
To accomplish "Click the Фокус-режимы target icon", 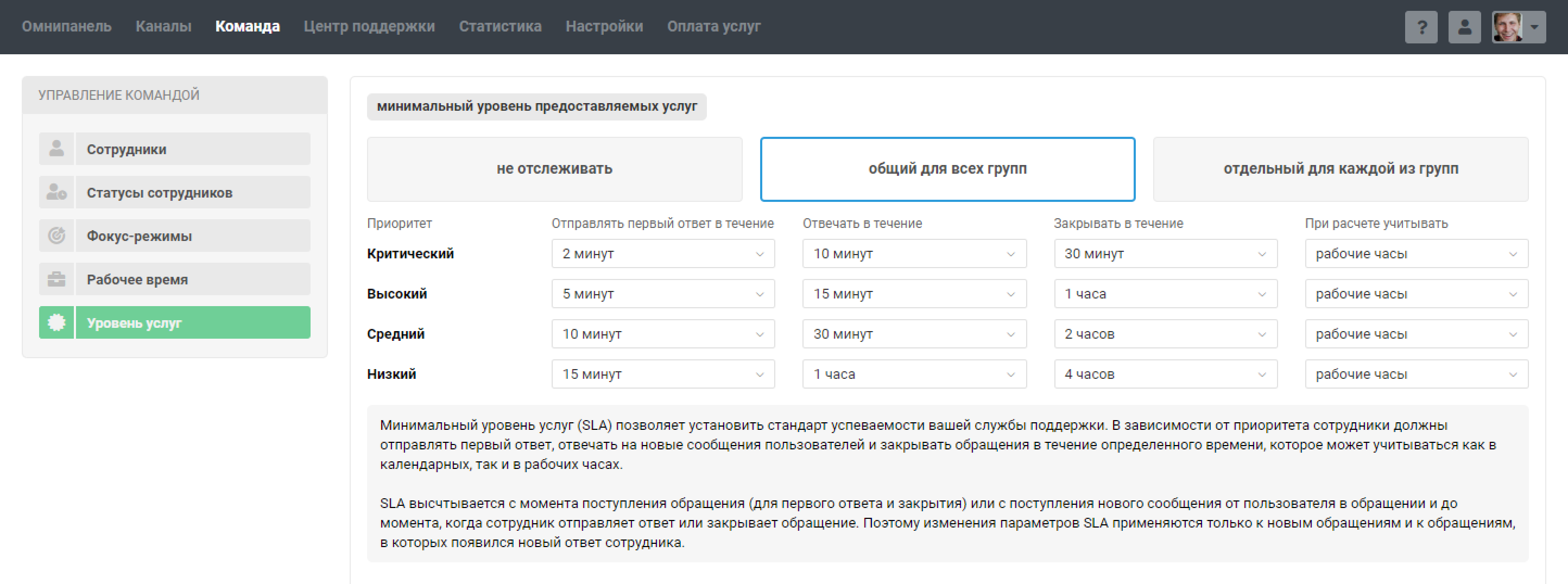I will (x=56, y=236).
